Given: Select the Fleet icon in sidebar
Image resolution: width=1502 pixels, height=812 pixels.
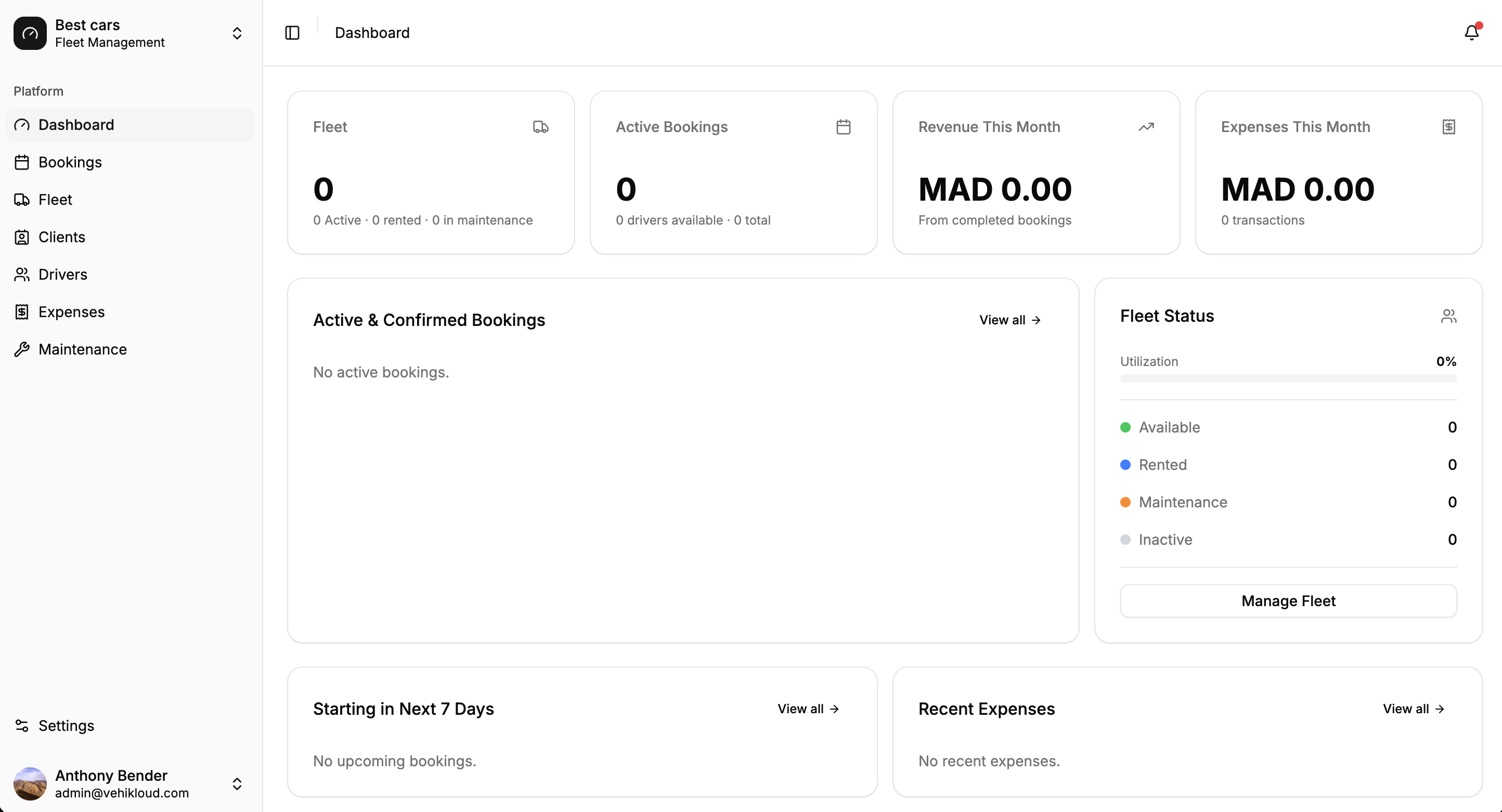Looking at the screenshot, I should click(21, 199).
